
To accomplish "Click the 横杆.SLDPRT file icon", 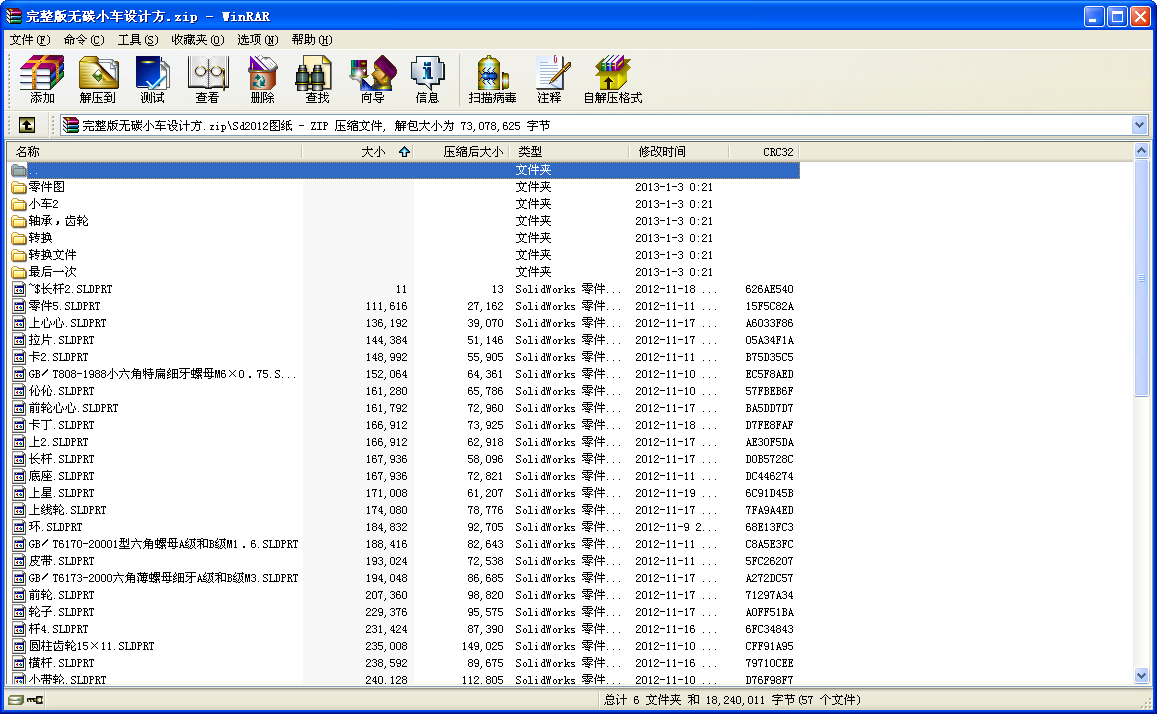I will click(19, 663).
